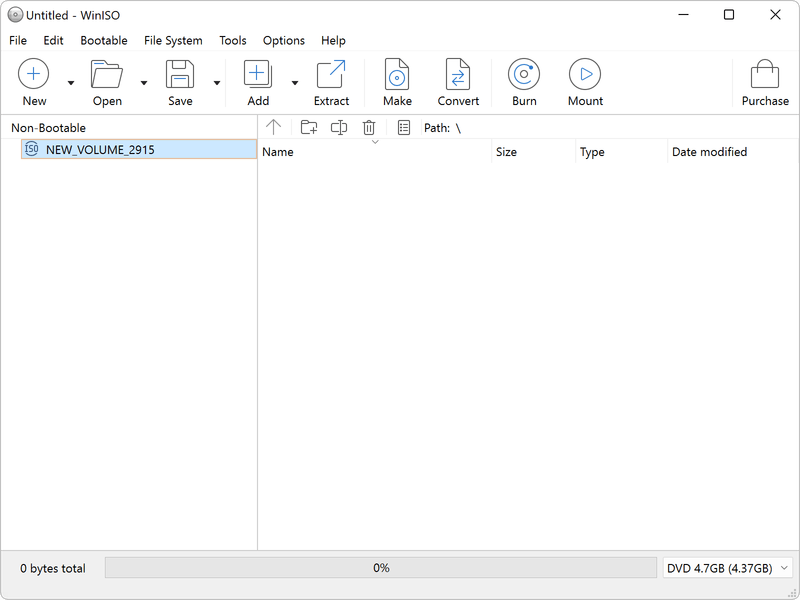
Task: Open the Bootable menu
Action: coord(104,41)
